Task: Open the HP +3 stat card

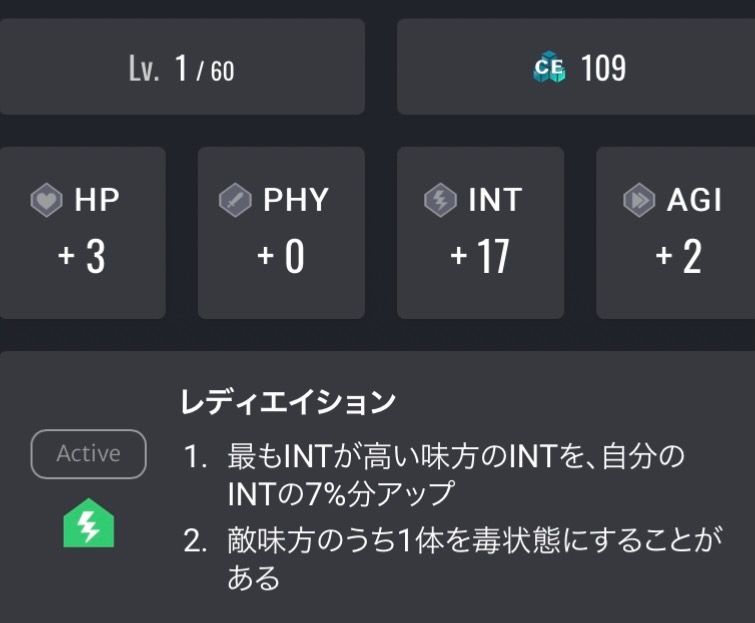Action: coord(83,232)
